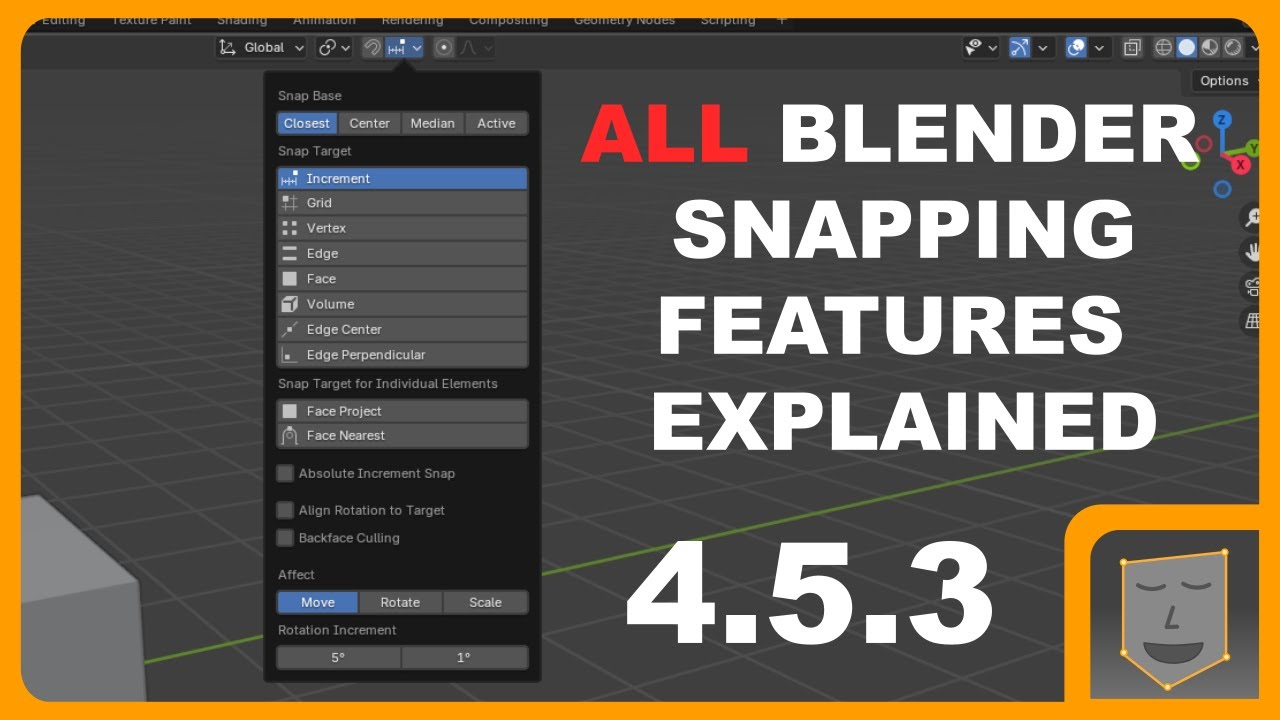Switch to material preview shading

1209,47
